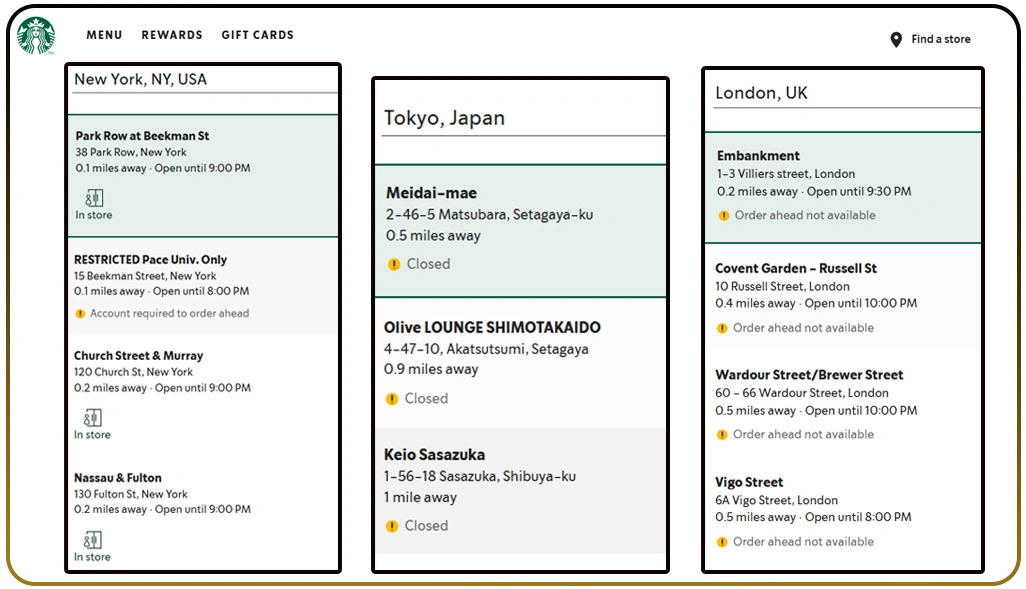Open Find a store via the location pin icon

896,40
